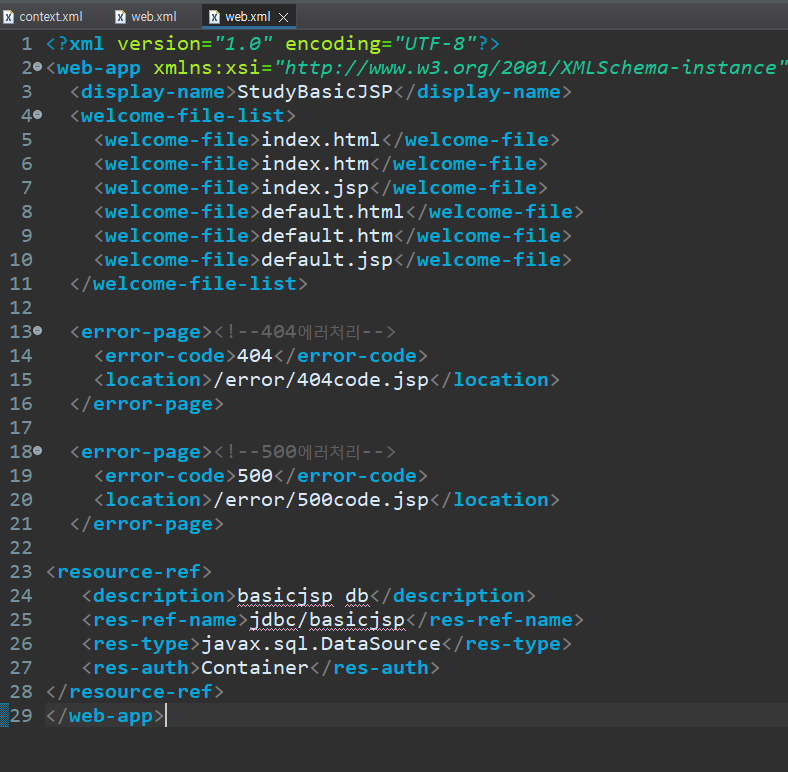The height and width of the screenshot is (772, 788).
Task: Click the middle web.xml tab's file icon
Action: [121, 17]
